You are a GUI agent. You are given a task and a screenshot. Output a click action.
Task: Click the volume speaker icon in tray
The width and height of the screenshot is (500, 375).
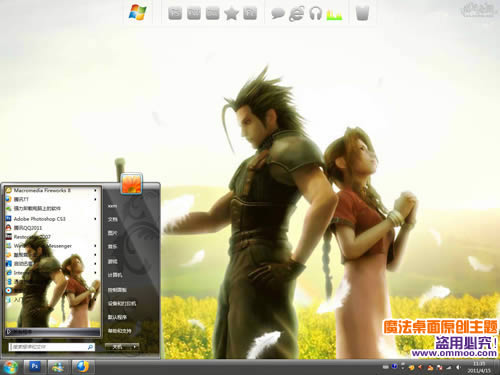pos(458,367)
